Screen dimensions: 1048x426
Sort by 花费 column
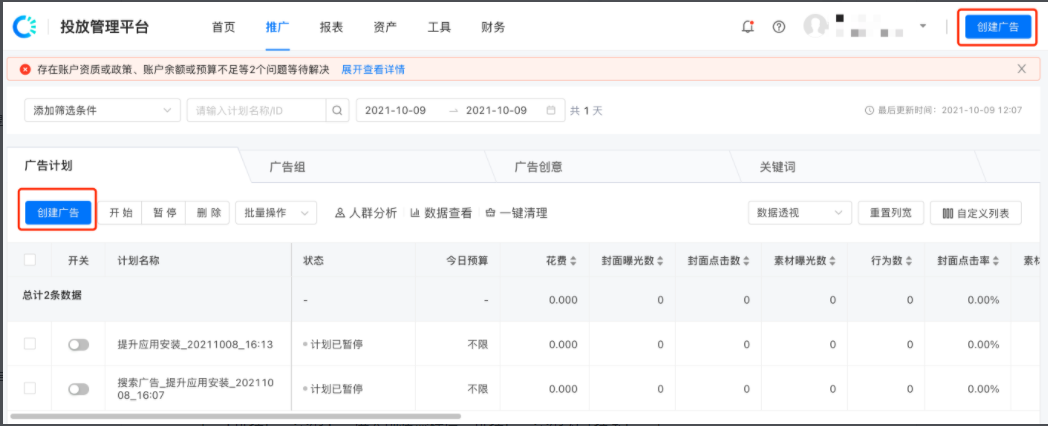[x=573, y=261]
